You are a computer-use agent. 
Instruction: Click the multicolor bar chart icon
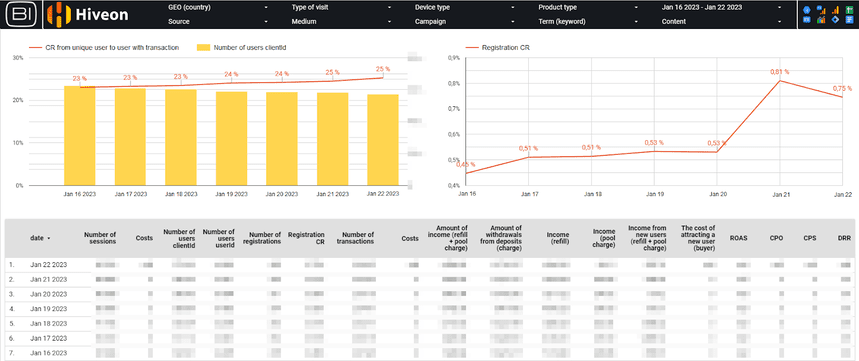[x=821, y=20]
